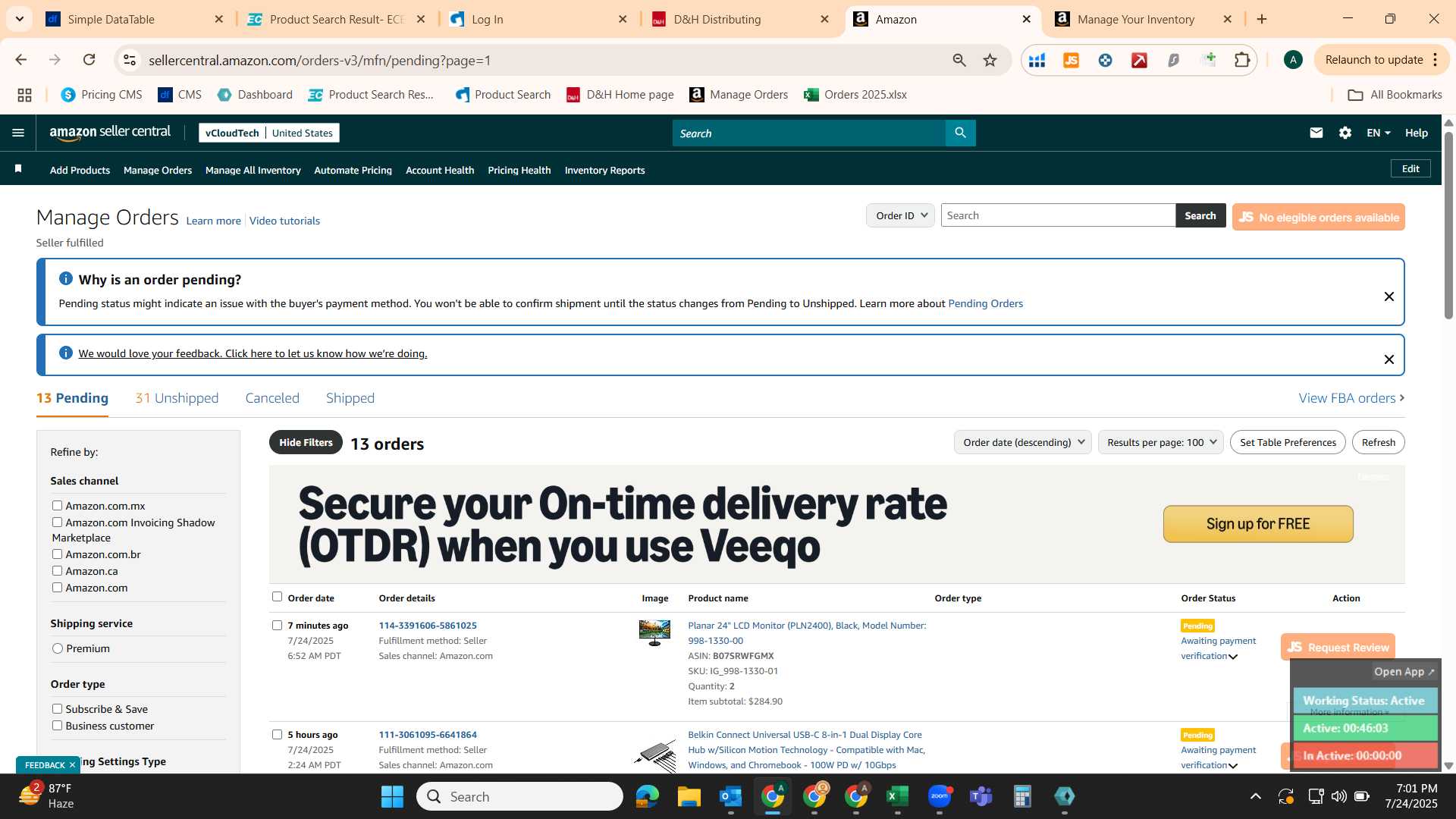The height and width of the screenshot is (819, 1456).
Task: Open the browser extensions puzzle icon
Action: [1242, 60]
